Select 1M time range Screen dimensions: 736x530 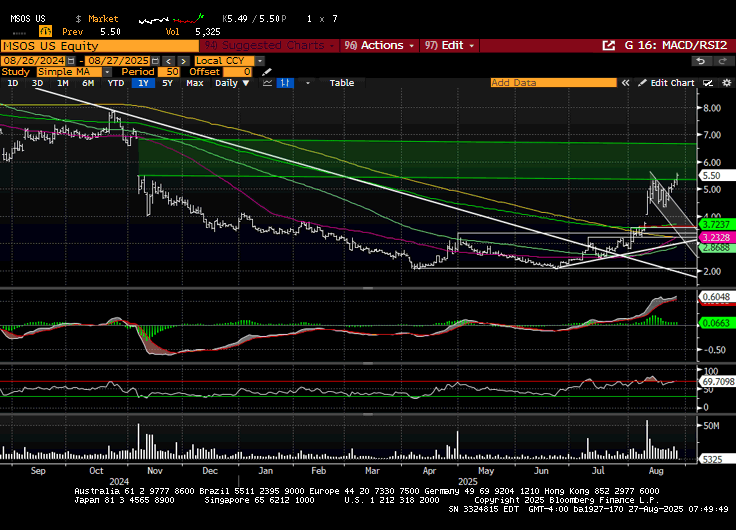coord(62,83)
